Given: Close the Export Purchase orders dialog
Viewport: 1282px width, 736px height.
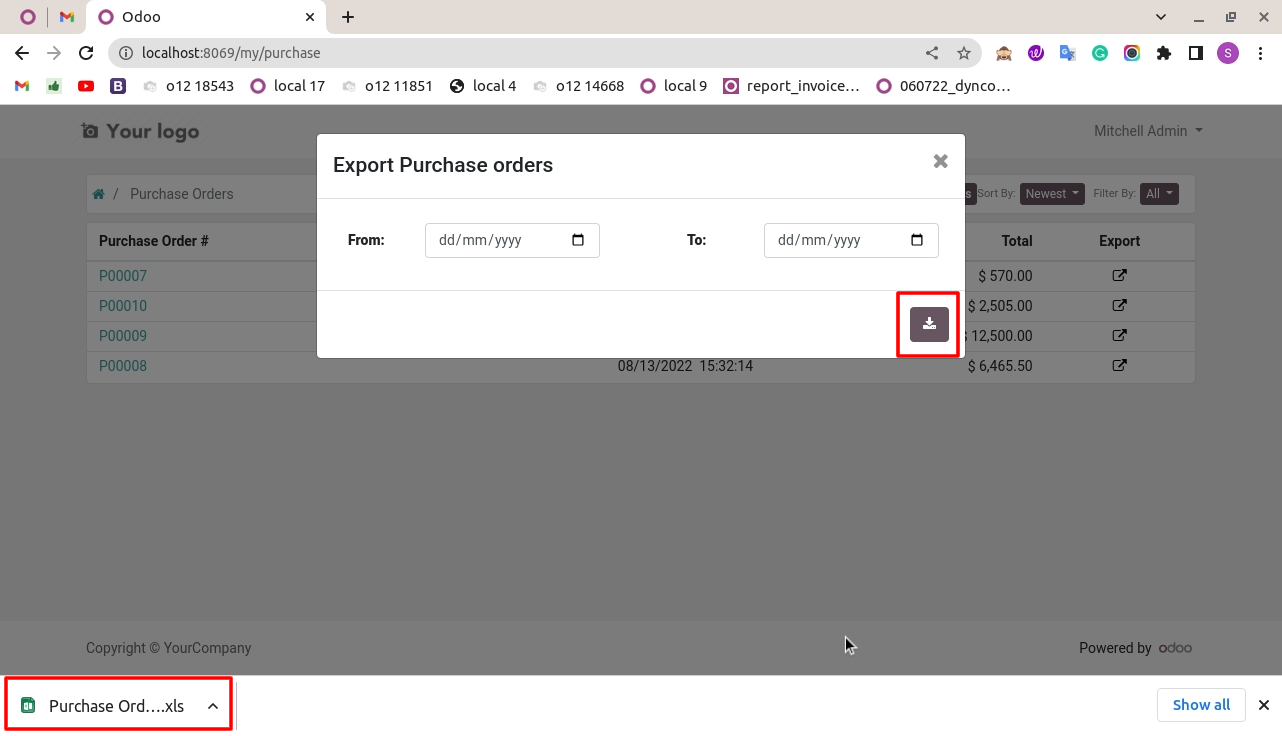Looking at the screenshot, I should click(x=940, y=161).
